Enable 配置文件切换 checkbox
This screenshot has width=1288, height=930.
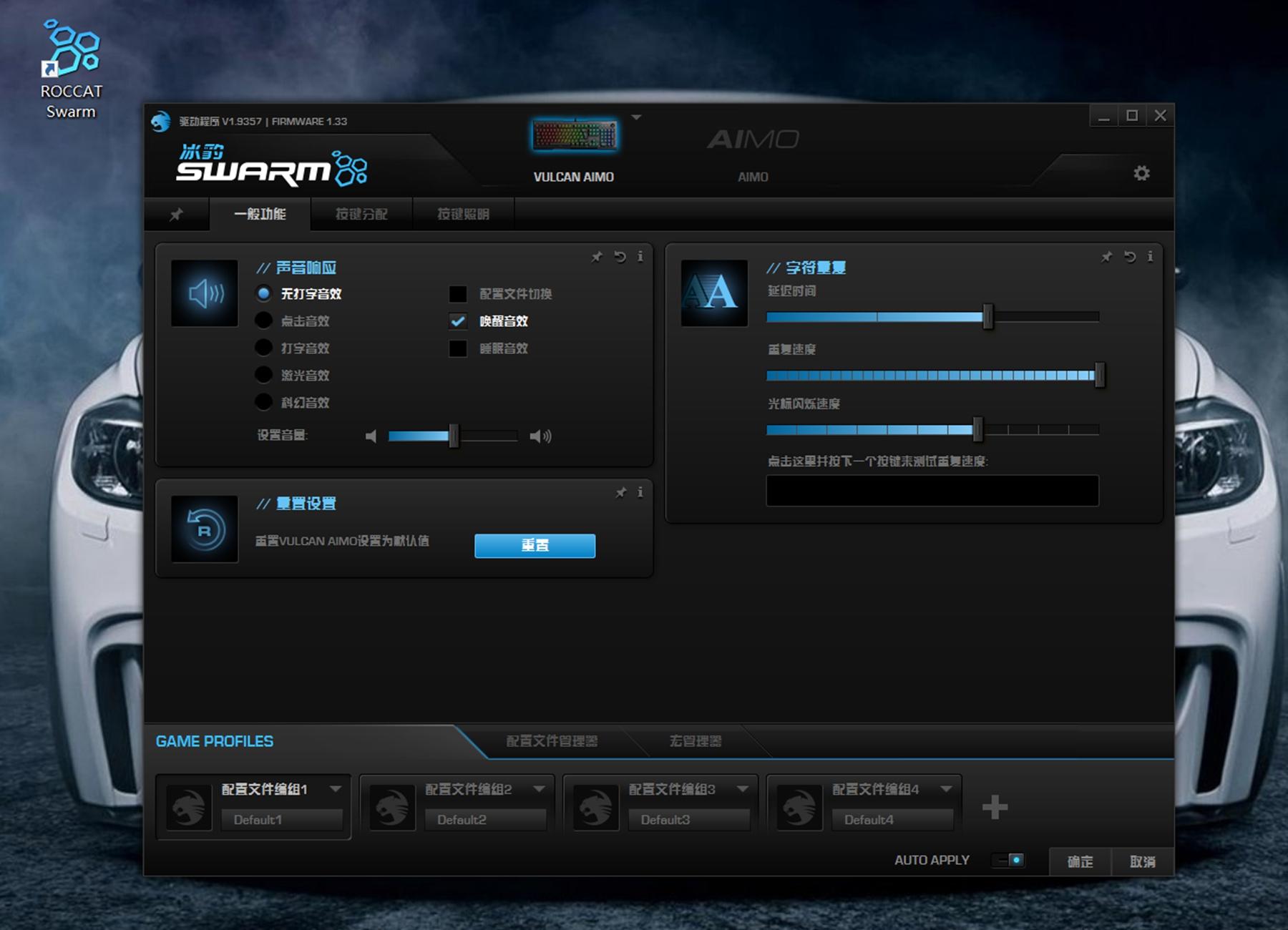458,294
